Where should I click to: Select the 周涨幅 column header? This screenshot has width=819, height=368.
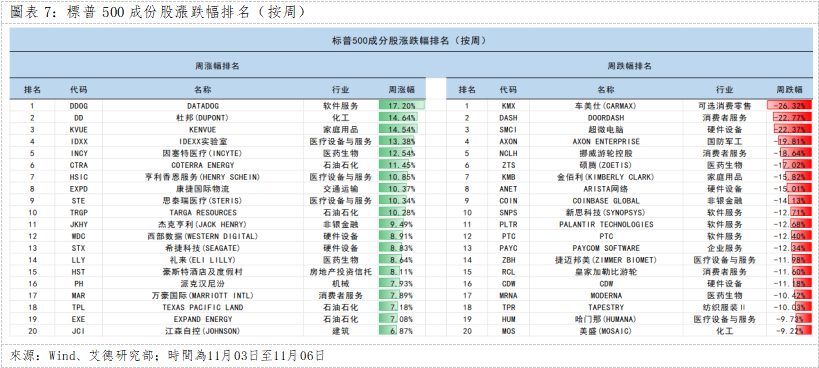point(402,90)
